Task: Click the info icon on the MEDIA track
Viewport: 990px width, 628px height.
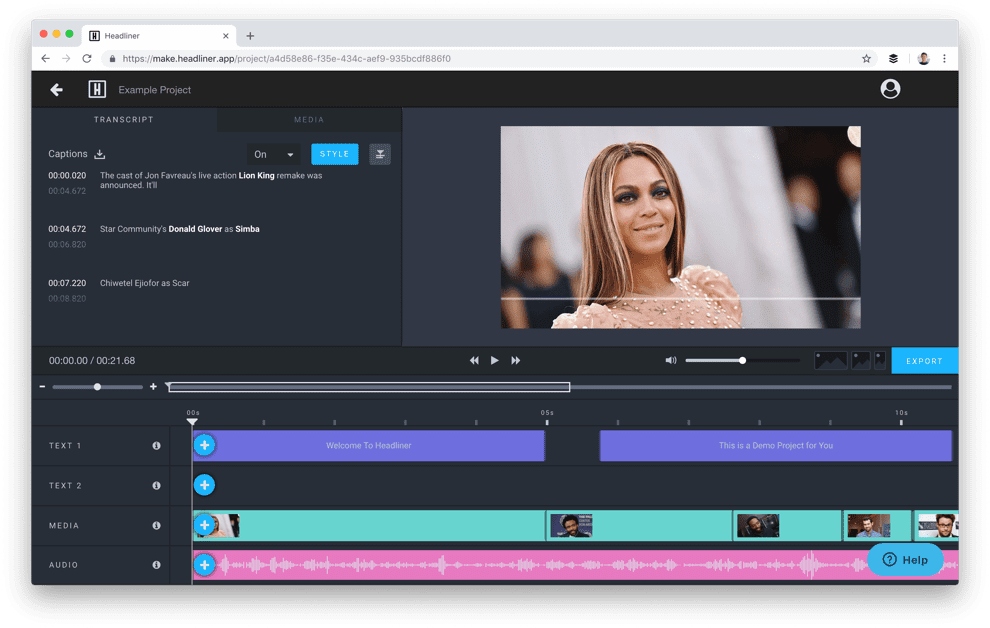Action: (x=156, y=525)
